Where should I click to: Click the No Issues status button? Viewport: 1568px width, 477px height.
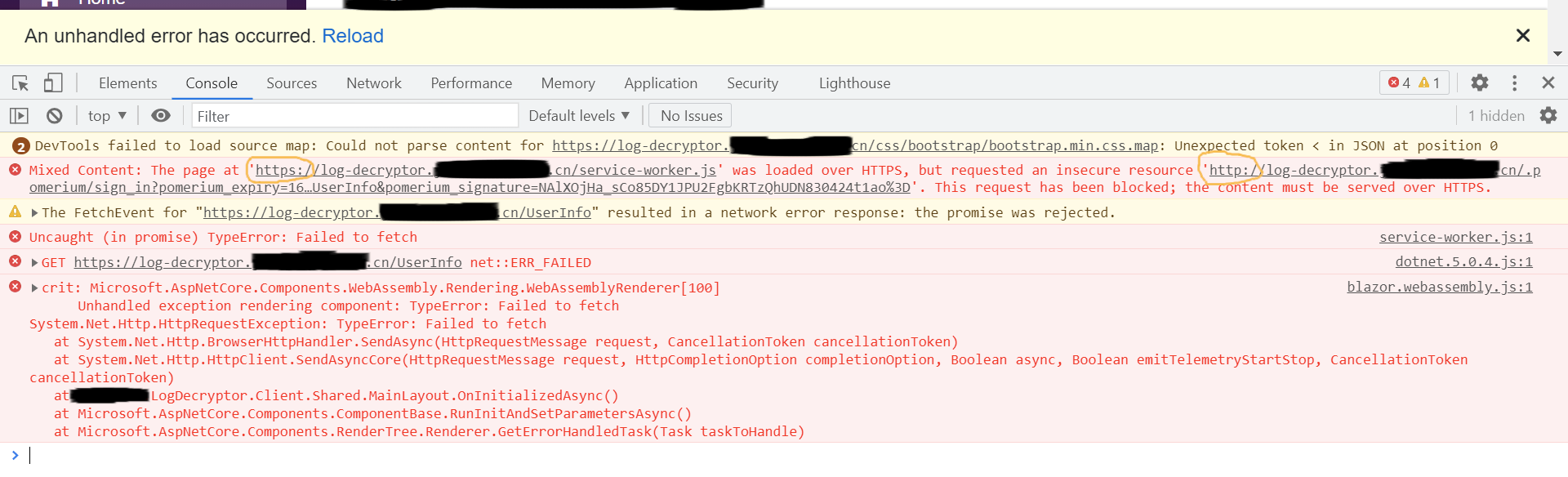point(689,115)
